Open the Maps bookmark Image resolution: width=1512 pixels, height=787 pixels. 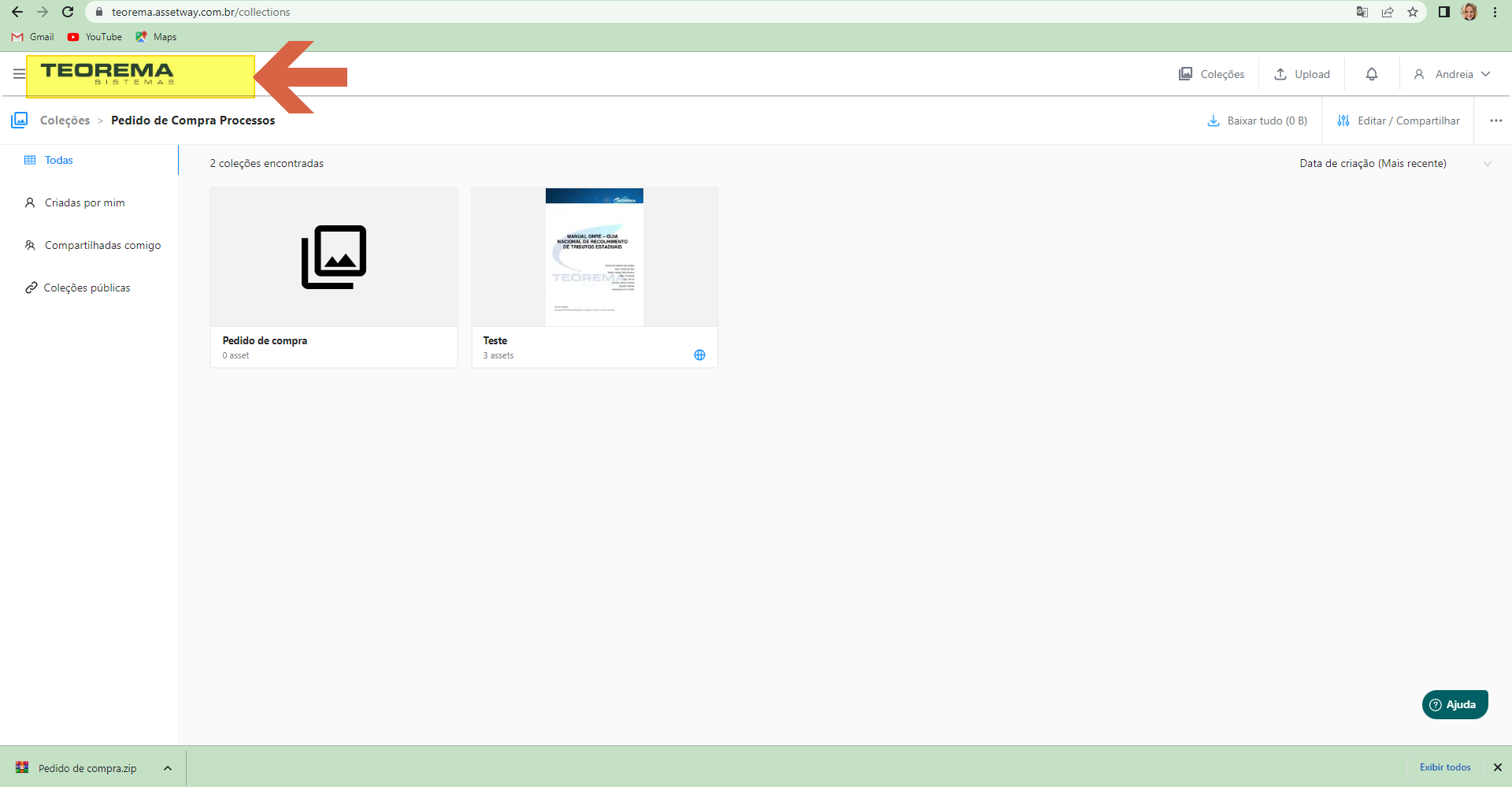[156, 37]
